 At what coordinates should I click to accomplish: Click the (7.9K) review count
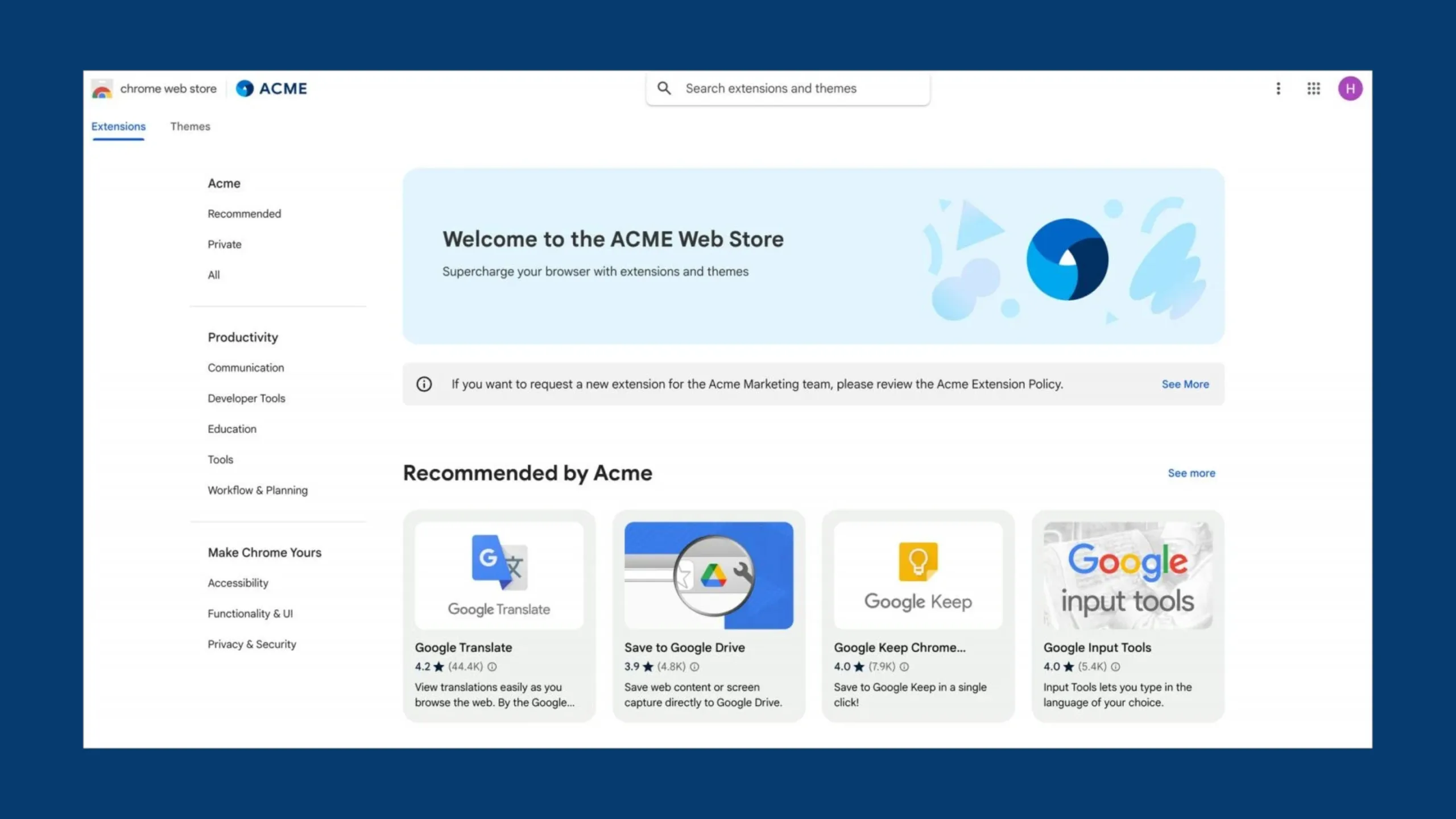tap(882, 667)
